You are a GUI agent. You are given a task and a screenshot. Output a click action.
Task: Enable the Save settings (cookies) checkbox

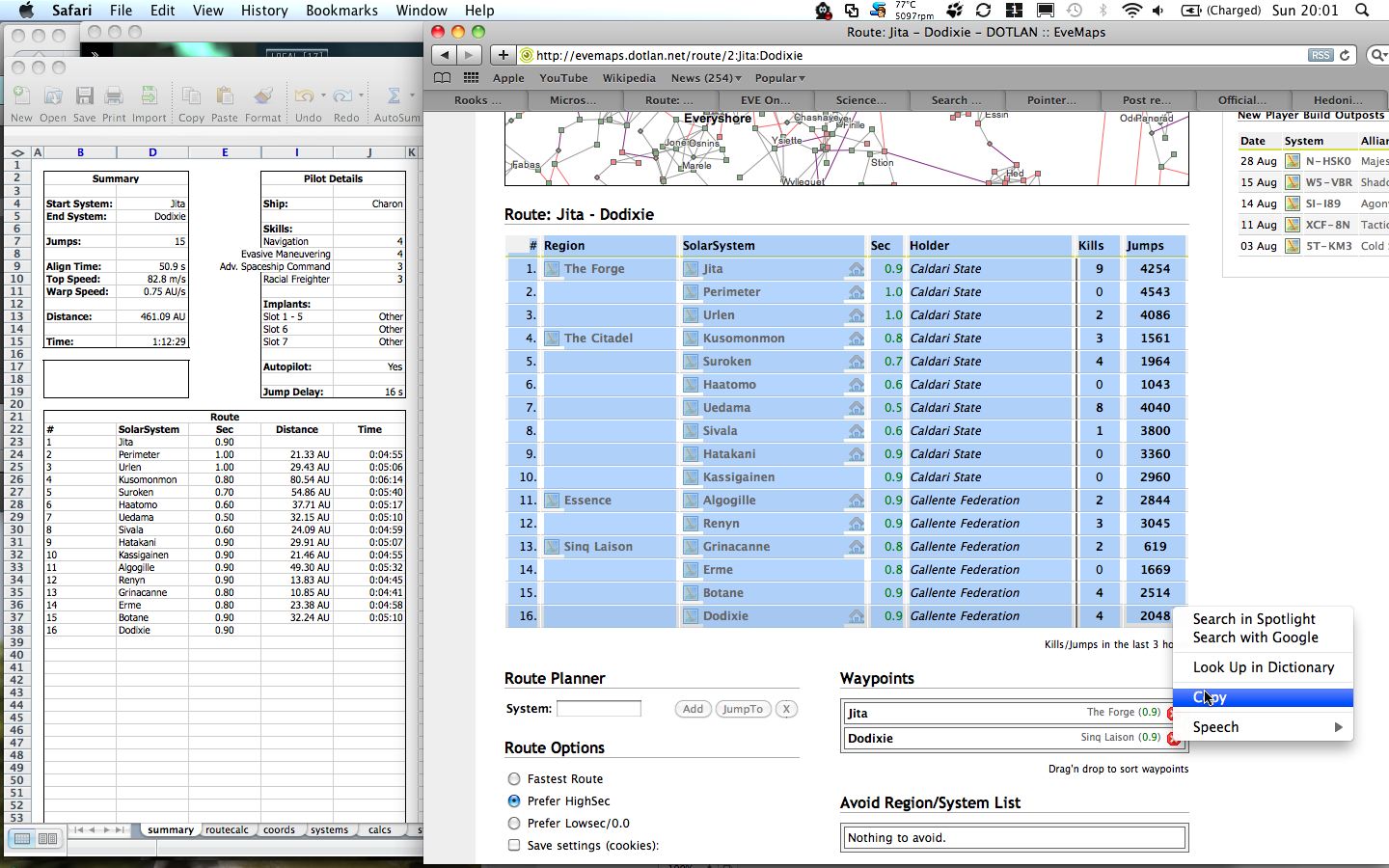(514, 846)
